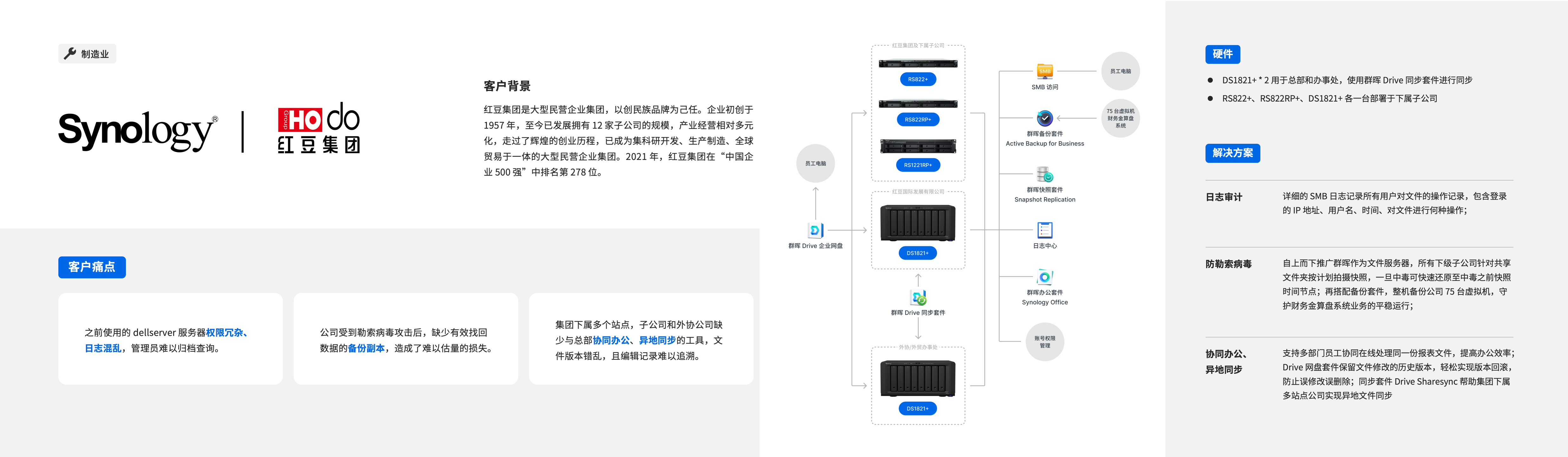Click the highlighted text 异地同步 in pain points

pyautogui.click(x=657, y=340)
